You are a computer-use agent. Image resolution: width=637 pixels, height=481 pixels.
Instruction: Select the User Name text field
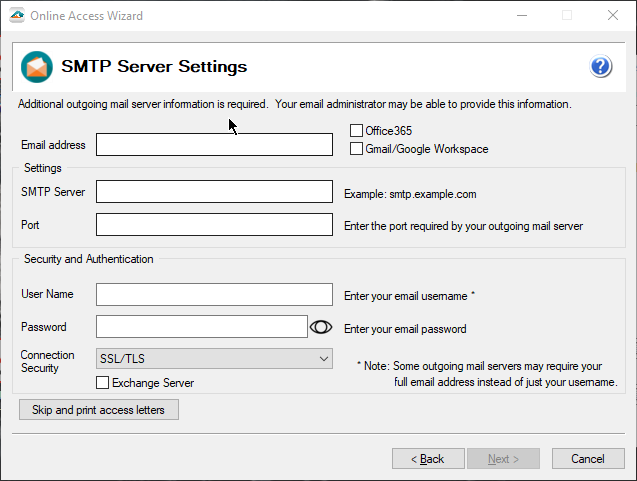click(214, 294)
